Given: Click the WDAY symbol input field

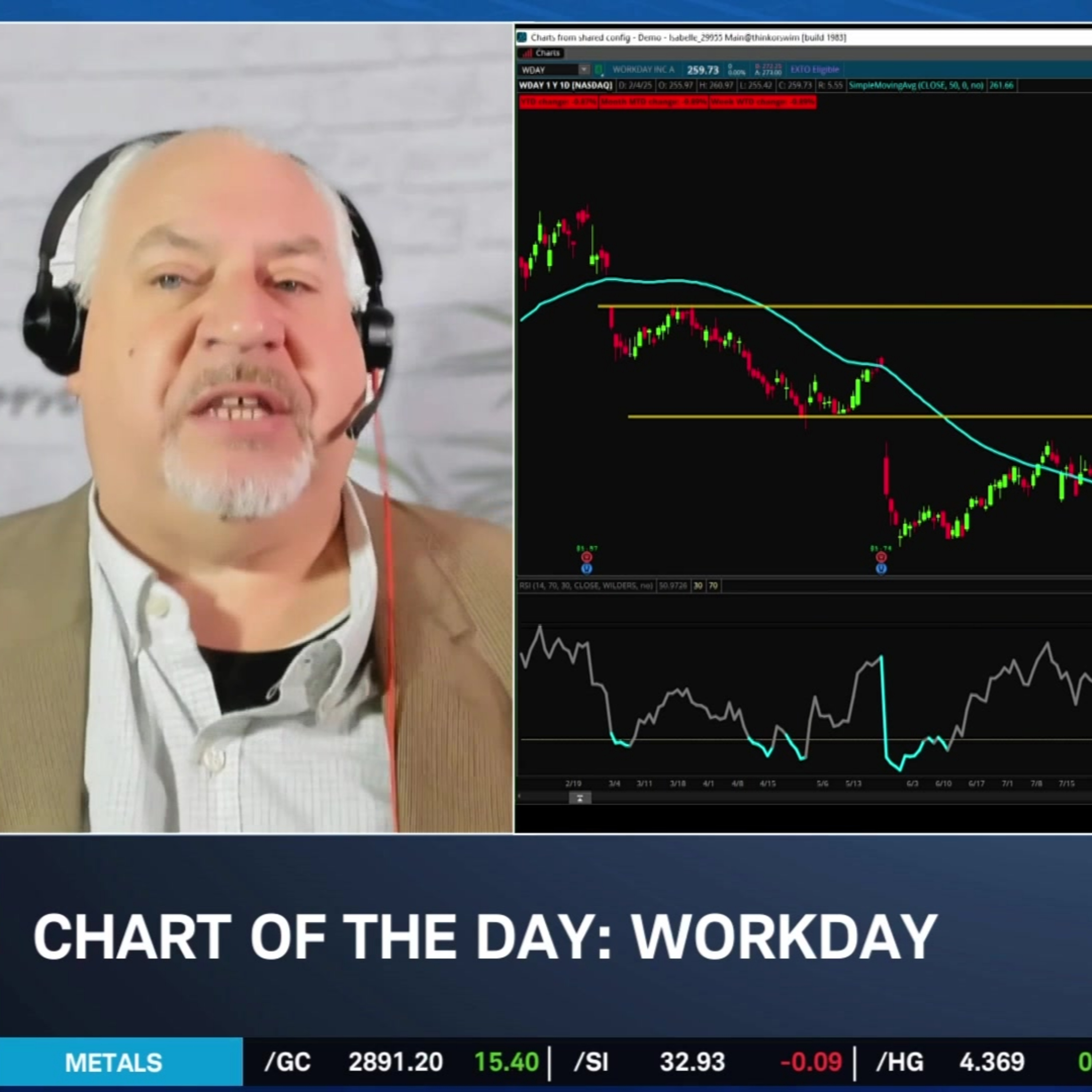Looking at the screenshot, I should 549,70.
